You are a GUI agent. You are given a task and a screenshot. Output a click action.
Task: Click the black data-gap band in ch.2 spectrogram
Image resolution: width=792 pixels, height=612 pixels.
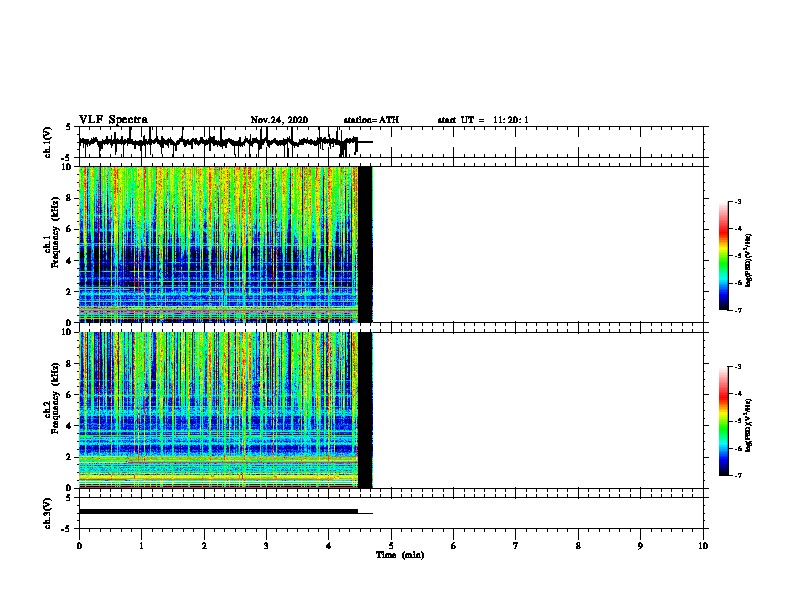[365, 410]
